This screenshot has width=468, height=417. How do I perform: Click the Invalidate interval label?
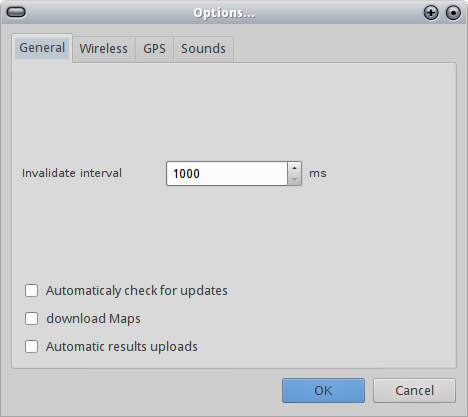(72, 173)
